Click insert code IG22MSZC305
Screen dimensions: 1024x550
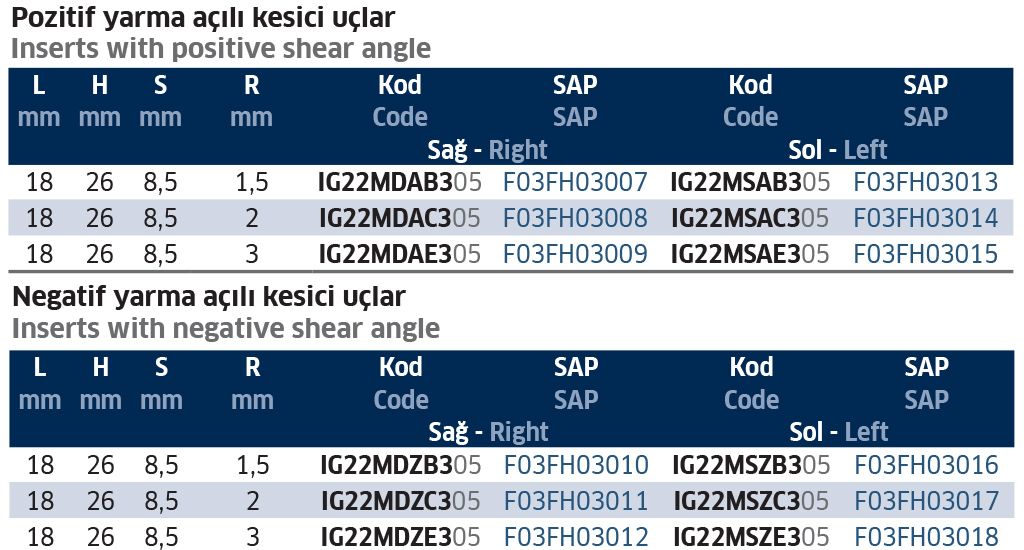click(x=751, y=501)
